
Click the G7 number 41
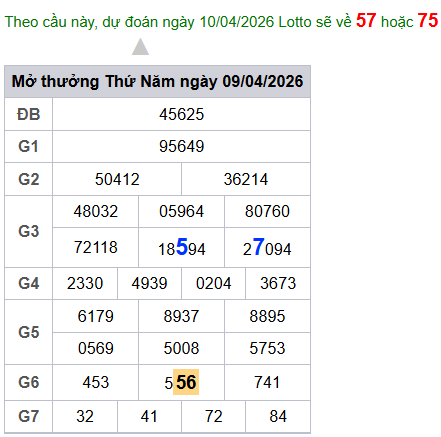[x=149, y=416]
